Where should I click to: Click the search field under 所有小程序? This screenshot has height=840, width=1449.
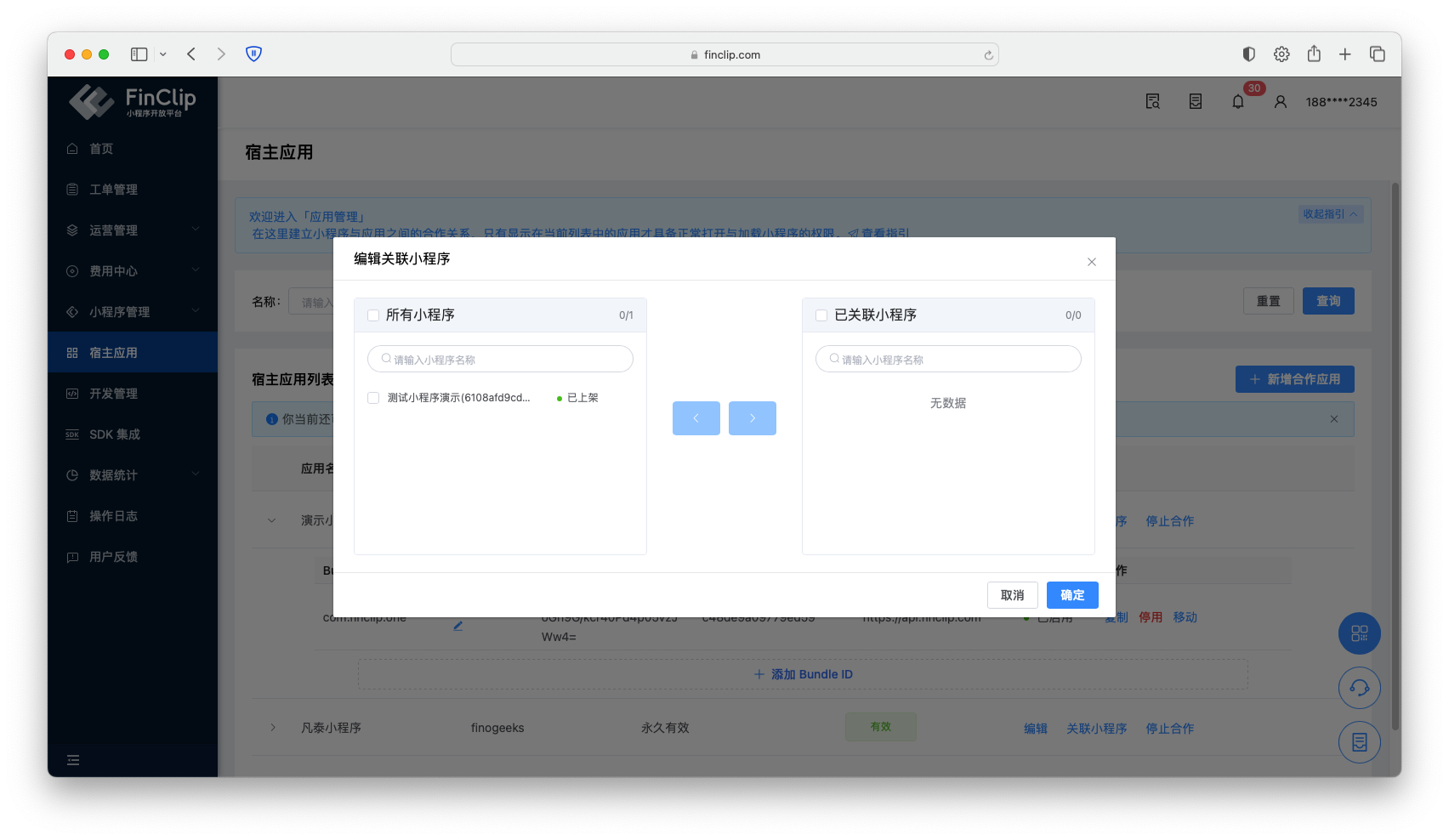500,360
